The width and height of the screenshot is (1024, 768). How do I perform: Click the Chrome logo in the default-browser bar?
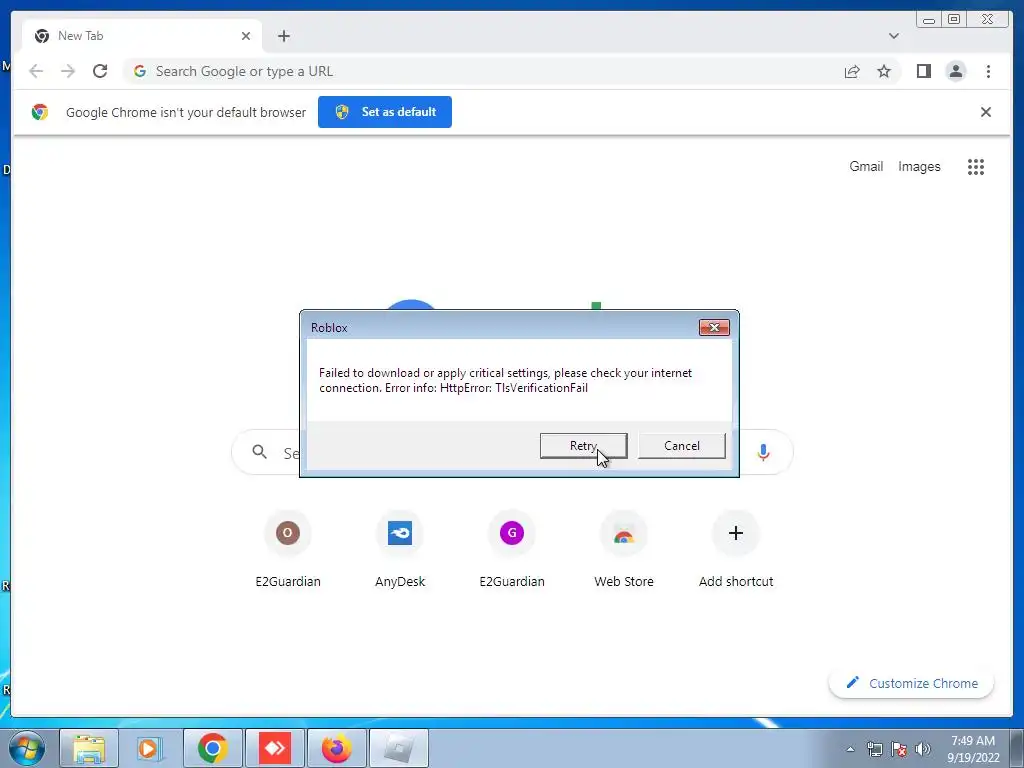[40, 112]
